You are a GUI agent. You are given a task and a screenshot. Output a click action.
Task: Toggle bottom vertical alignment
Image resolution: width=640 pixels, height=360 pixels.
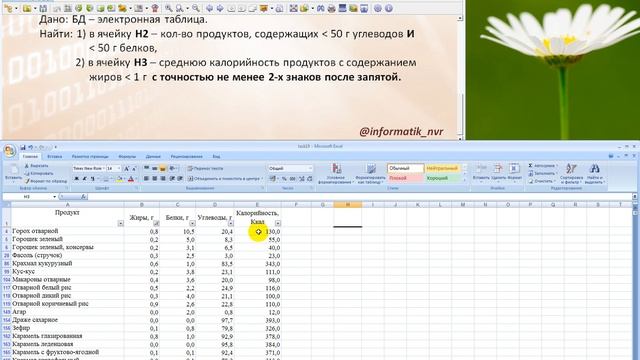tap(163, 169)
